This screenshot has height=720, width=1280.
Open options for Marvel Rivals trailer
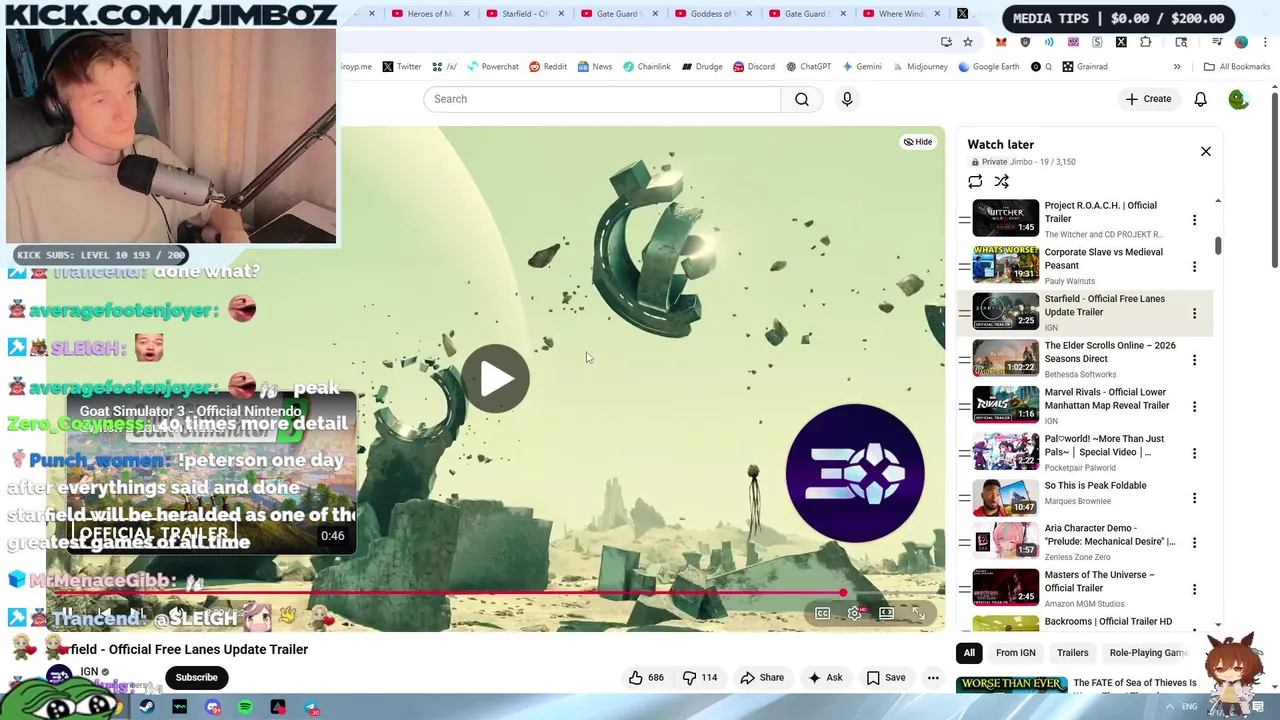pyautogui.click(x=1194, y=407)
